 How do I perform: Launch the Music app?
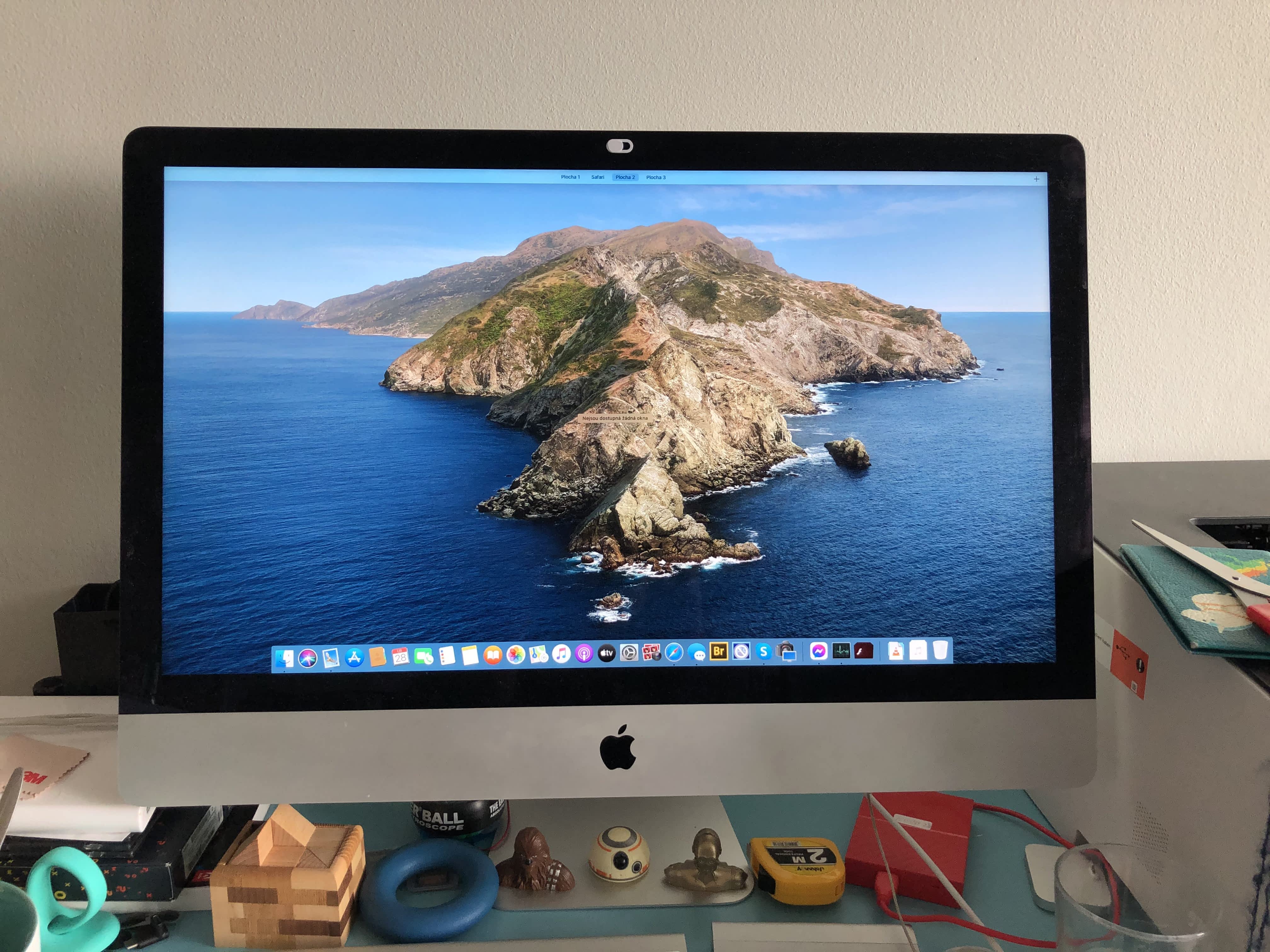coord(561,654)
